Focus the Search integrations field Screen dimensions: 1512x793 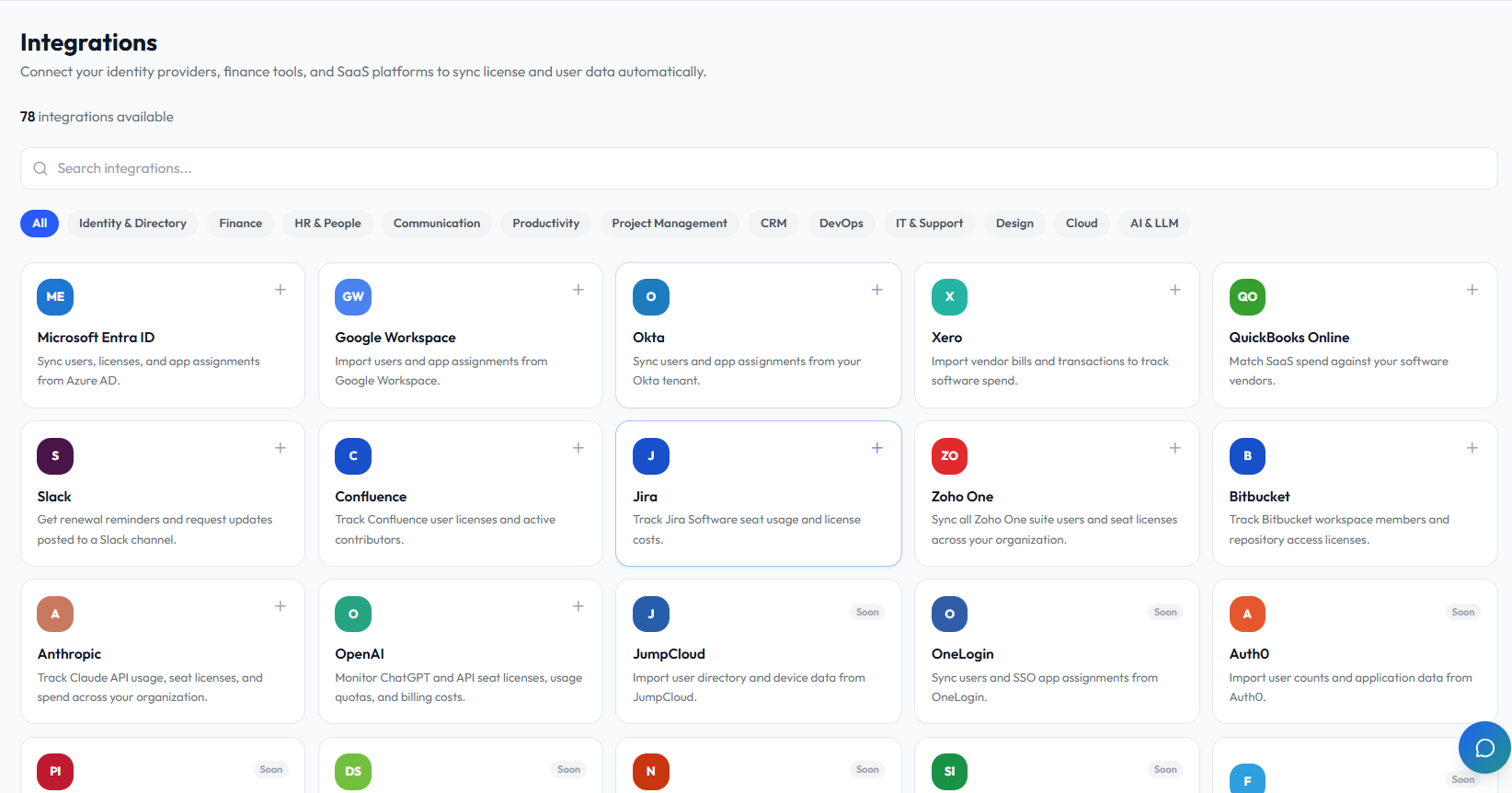[x=759, y=168]
